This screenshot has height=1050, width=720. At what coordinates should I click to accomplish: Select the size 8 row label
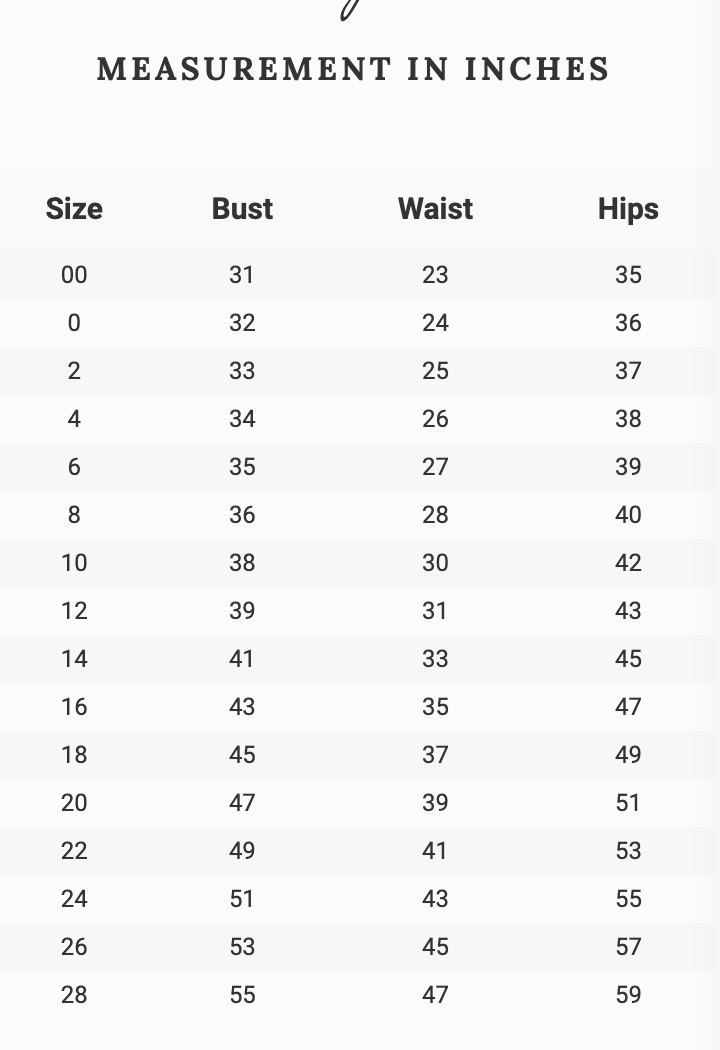click(x=74, y=515)
